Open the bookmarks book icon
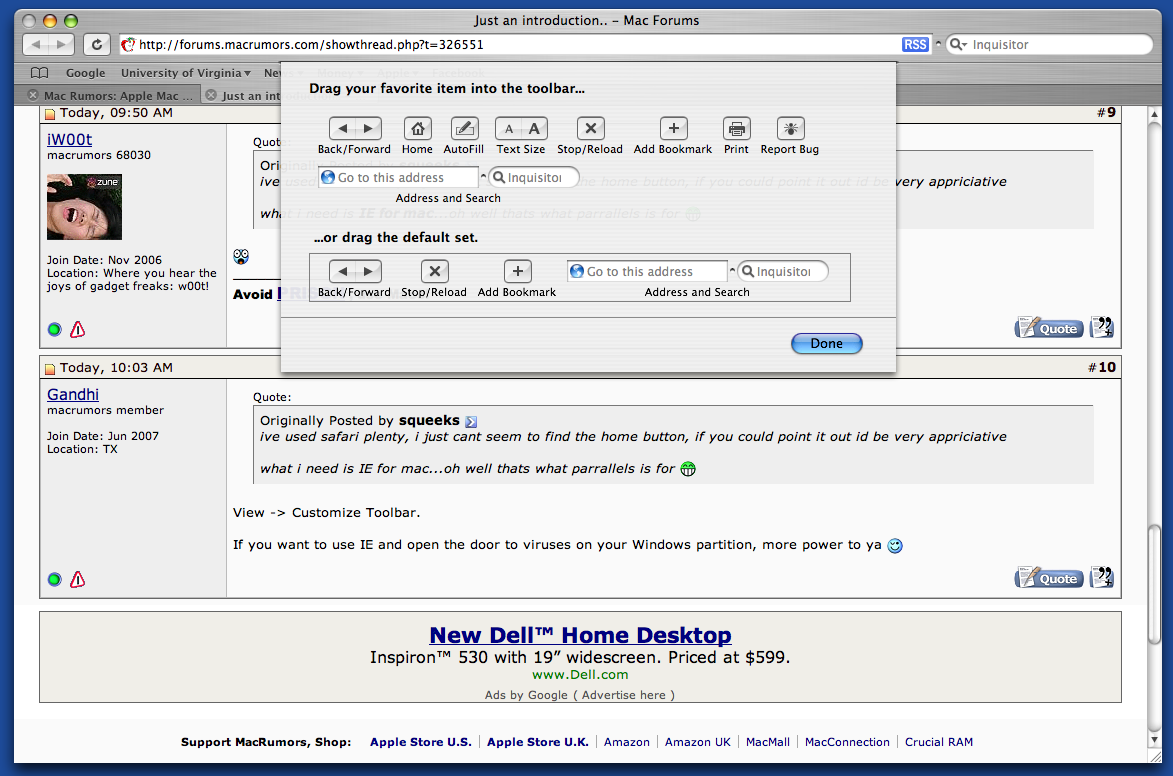1173x776 pixels. coord(39,73)
